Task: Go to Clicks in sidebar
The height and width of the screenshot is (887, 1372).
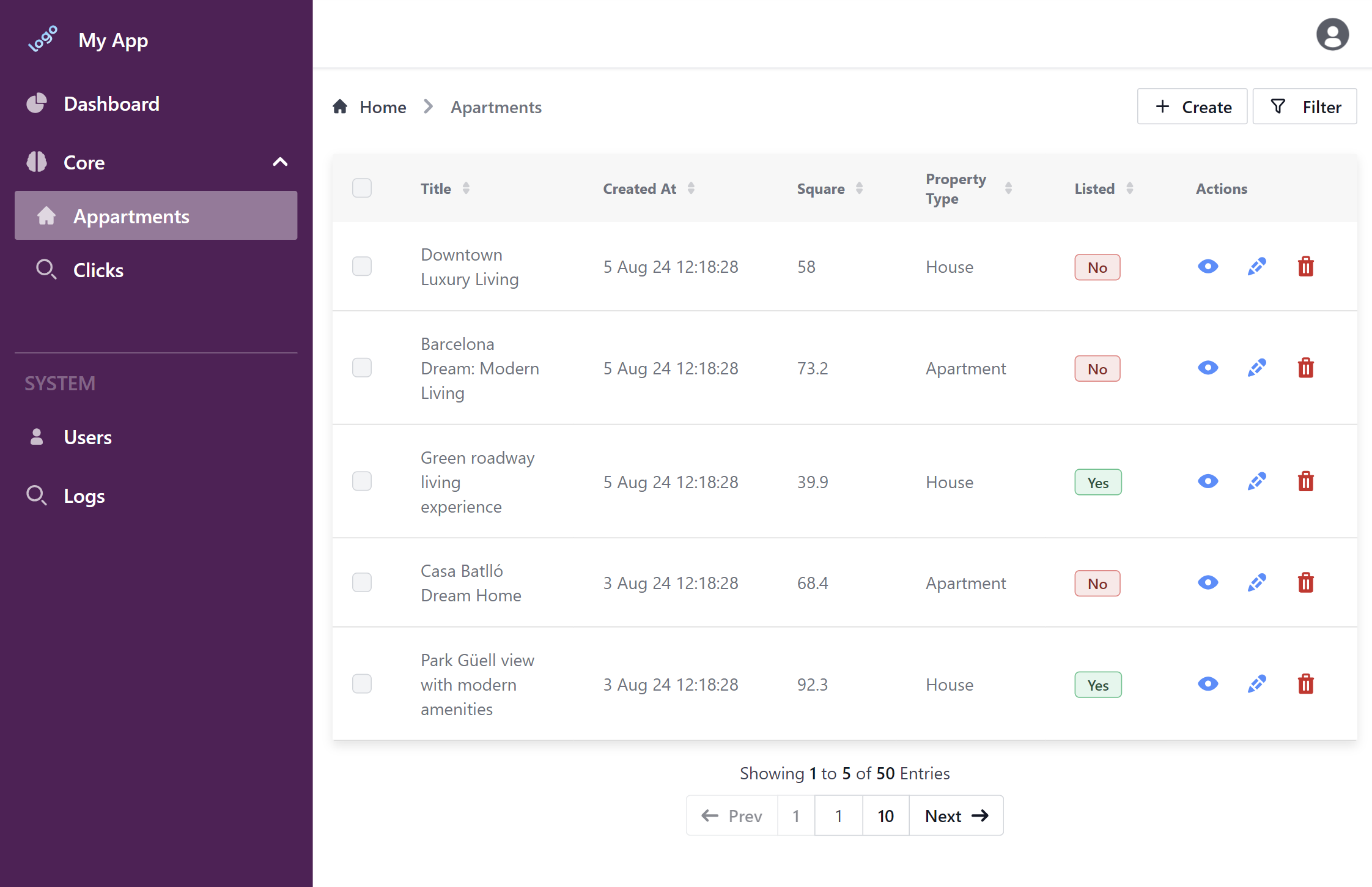Action: (x=98, y=270)
